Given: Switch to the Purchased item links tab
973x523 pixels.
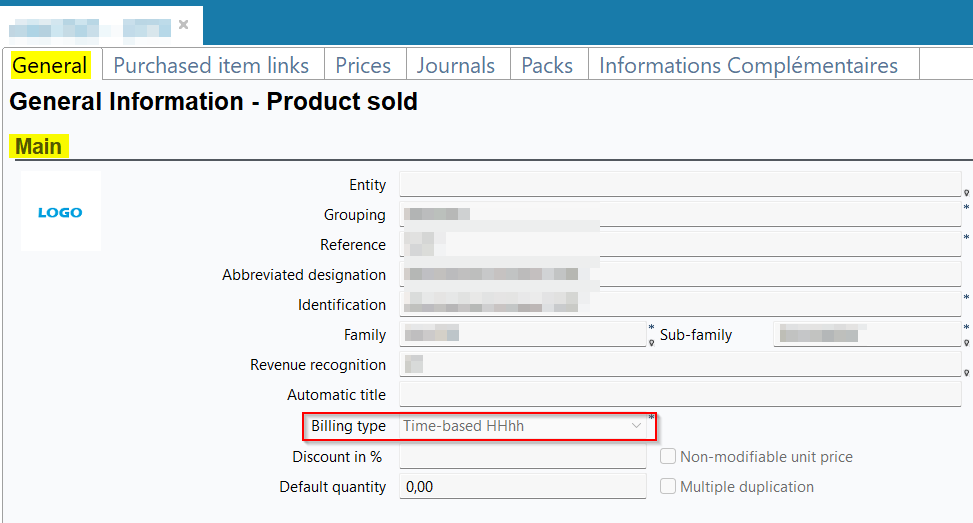Looking at the screenshot, I should coord(211,66).
